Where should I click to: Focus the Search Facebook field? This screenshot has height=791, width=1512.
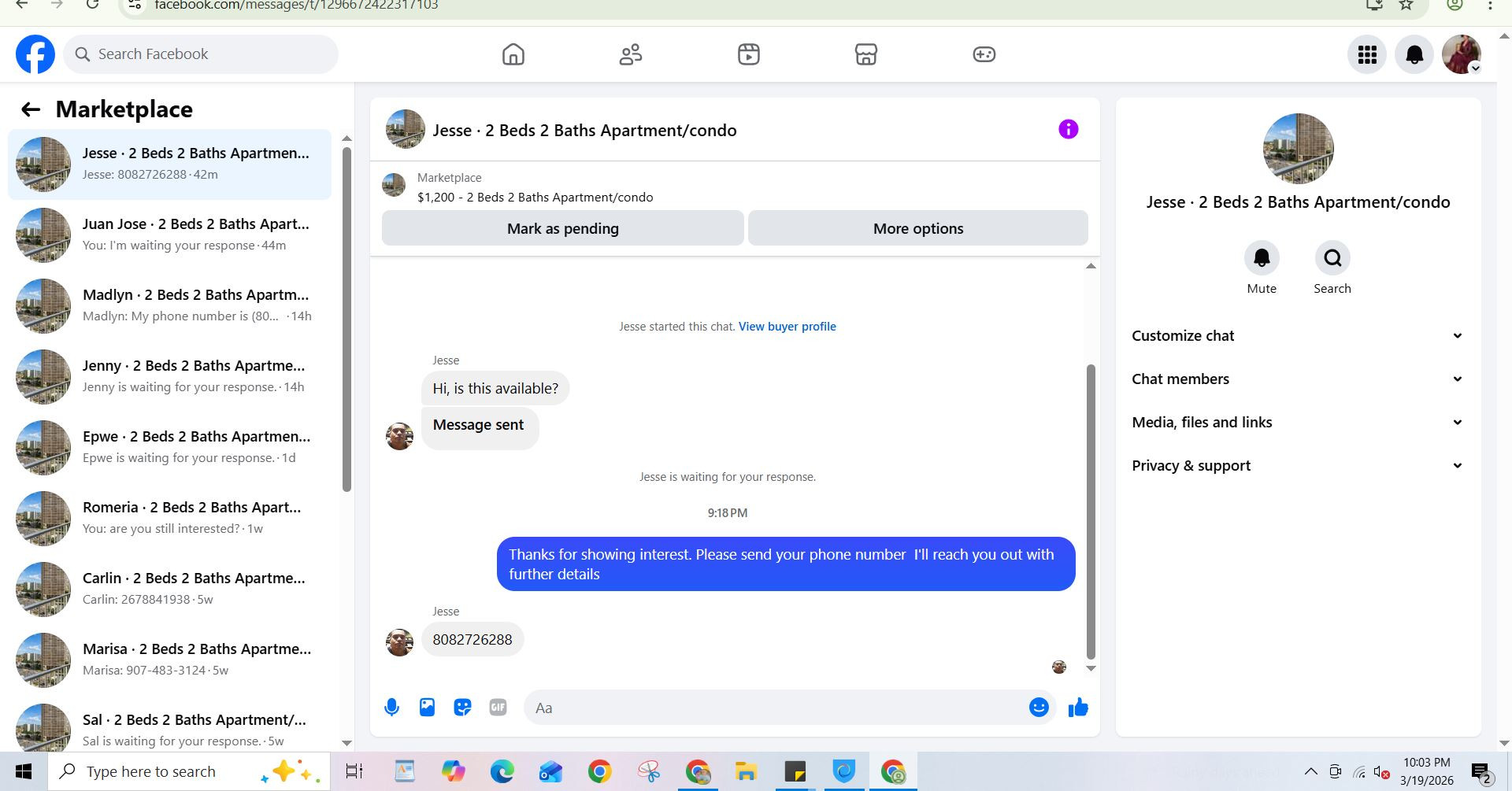pyautogui.click(x=201, y=54)
